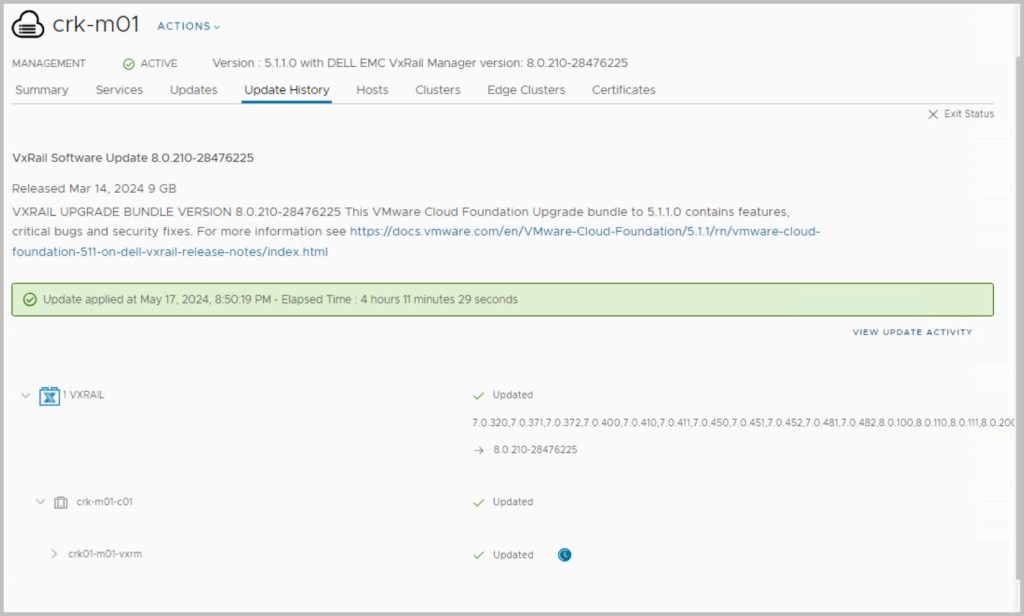Click the cluster icon for crk-m01-c01
Image resolution: width=1024 pixels, height=616 pixels.
coord(61,502)
